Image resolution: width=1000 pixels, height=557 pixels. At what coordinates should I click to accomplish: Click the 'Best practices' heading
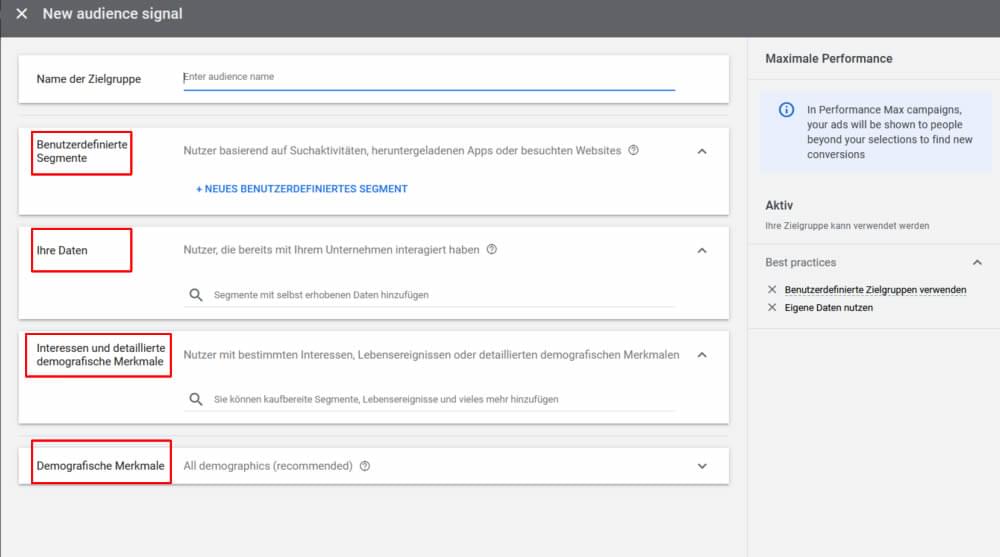pos(800,262)
